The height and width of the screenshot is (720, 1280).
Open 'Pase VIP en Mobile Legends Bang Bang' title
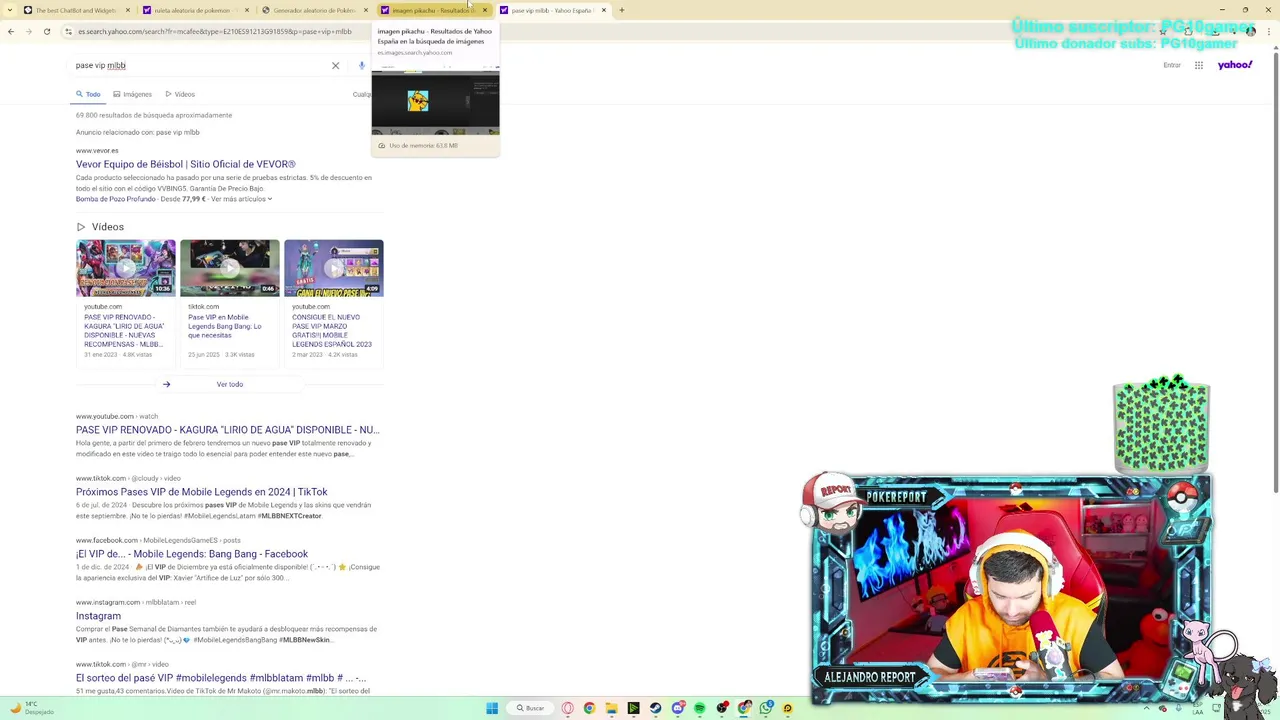pyautogui.click(x=225, y=326)
